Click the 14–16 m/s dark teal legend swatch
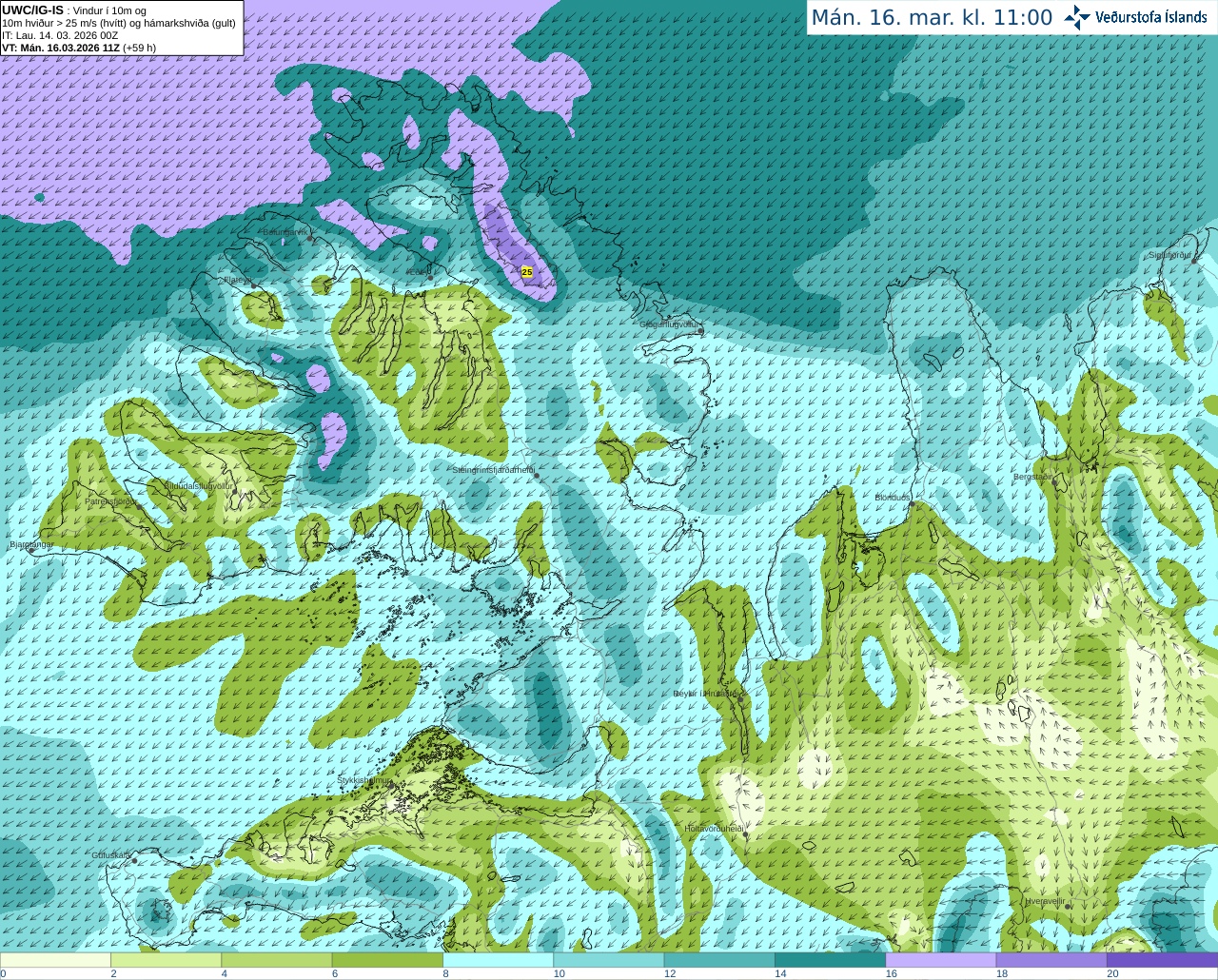This screenshot has width=1218, height=980. coord(830,960)
